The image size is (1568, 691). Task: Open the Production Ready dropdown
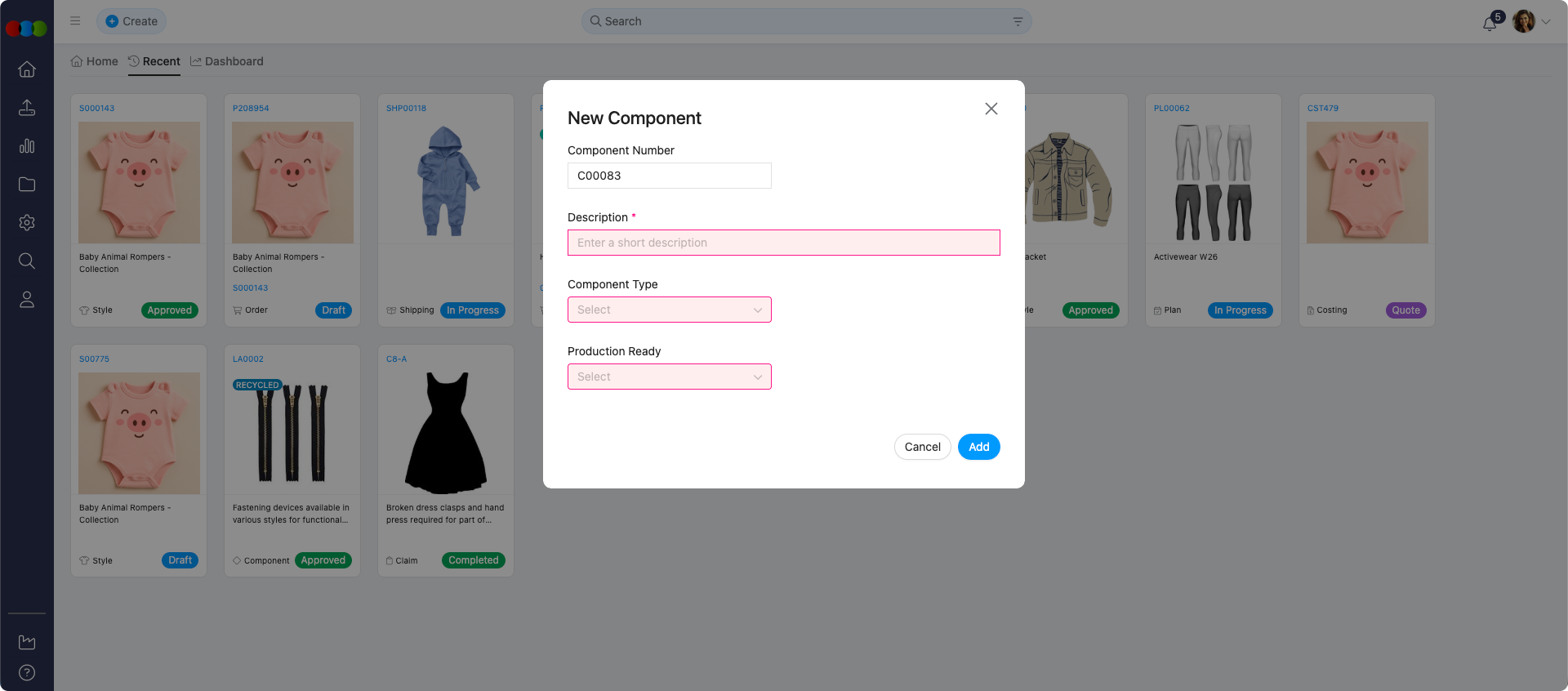670,377
